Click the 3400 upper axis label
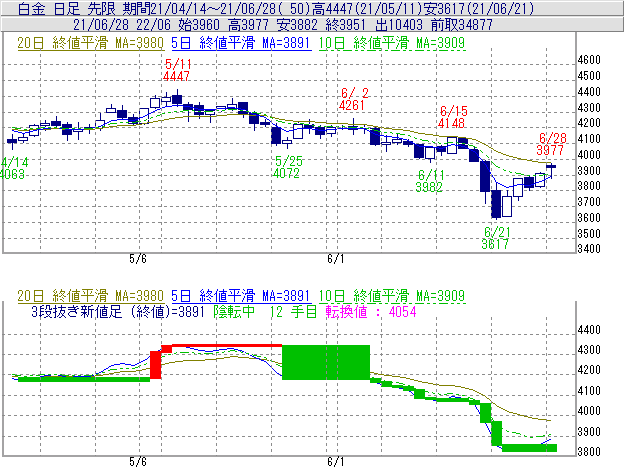Image resolution: width=624 pixels, height=473 pixels. (x=589, y=249)
